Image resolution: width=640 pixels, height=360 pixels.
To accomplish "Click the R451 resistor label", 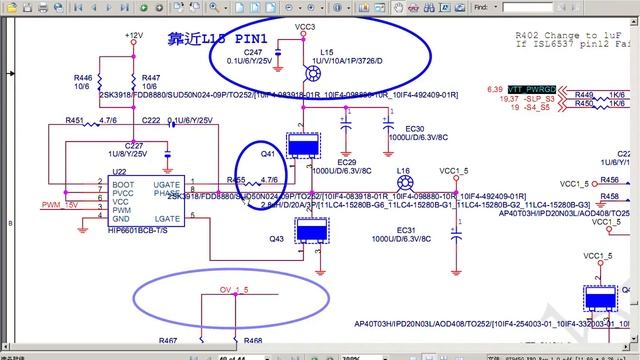I will coord(74,120).
